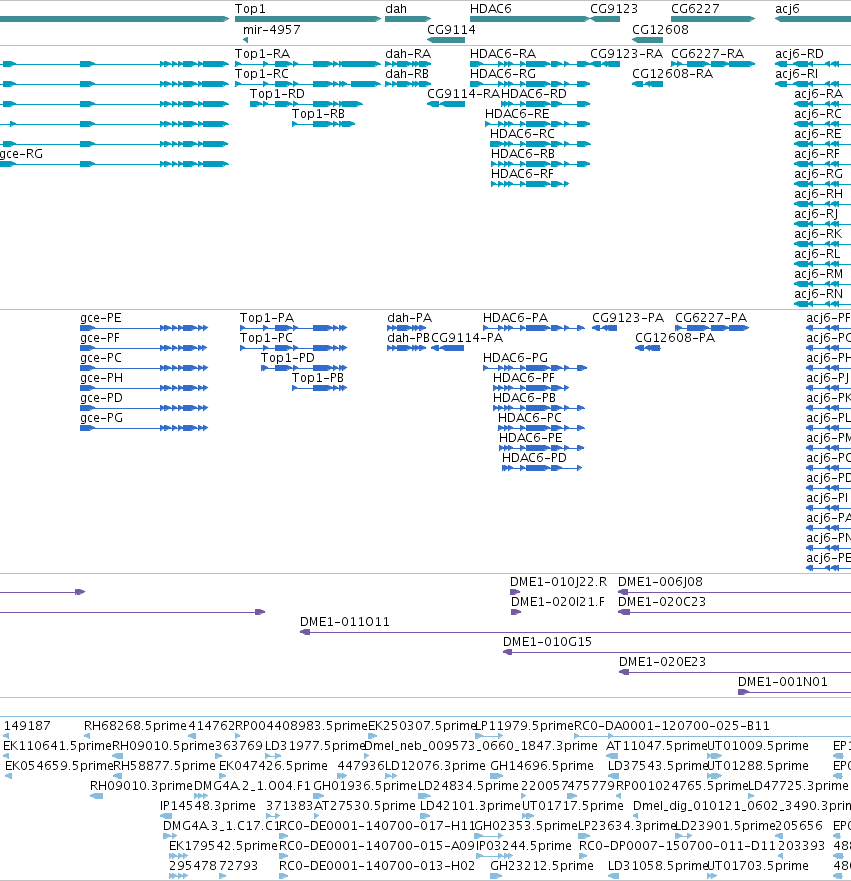Select transcript acj6-RI
Screen dimensions: 851x881
[x=813, y=84]
